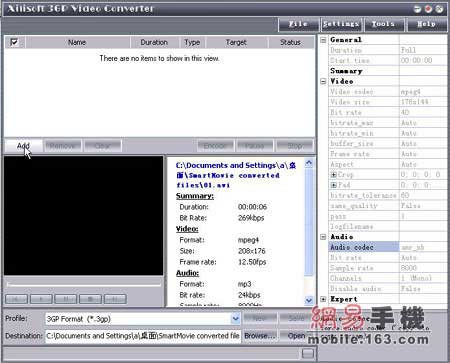Expand the Pad property node
This screenshot has width=450, height=363.
(333, 185)
